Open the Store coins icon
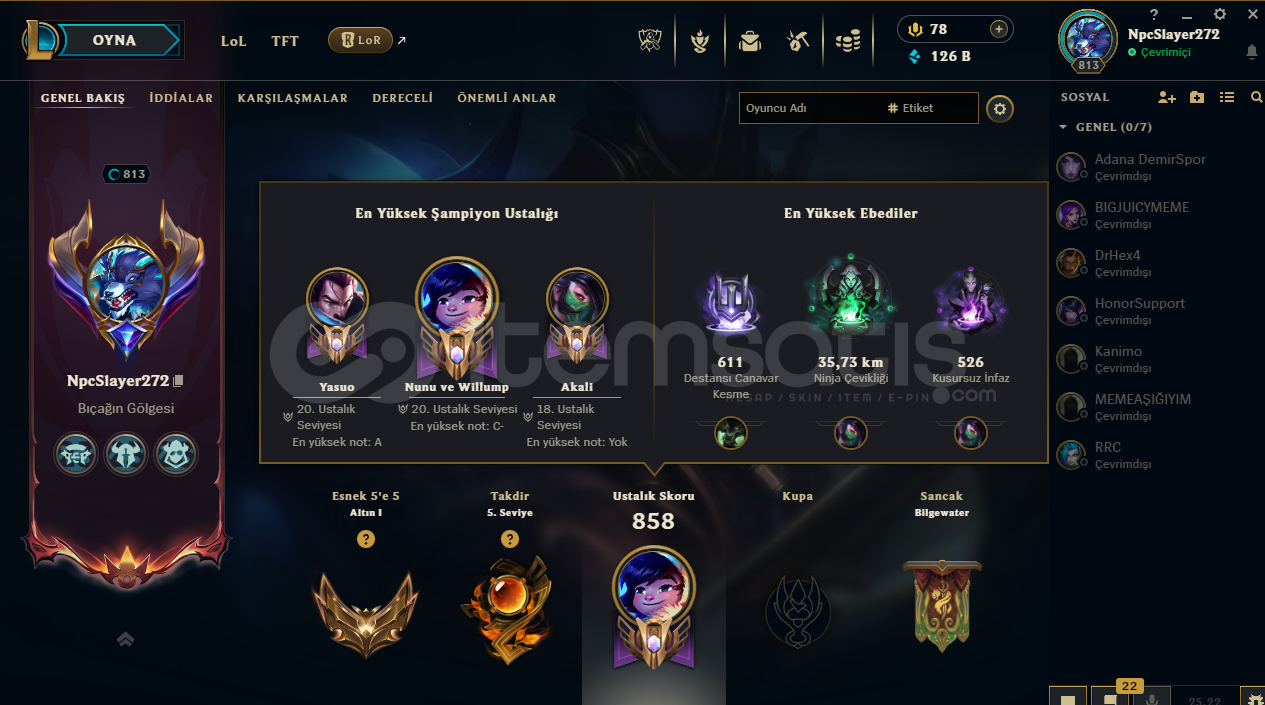This screenshot has width=1265, height=705. click(847, 41)
